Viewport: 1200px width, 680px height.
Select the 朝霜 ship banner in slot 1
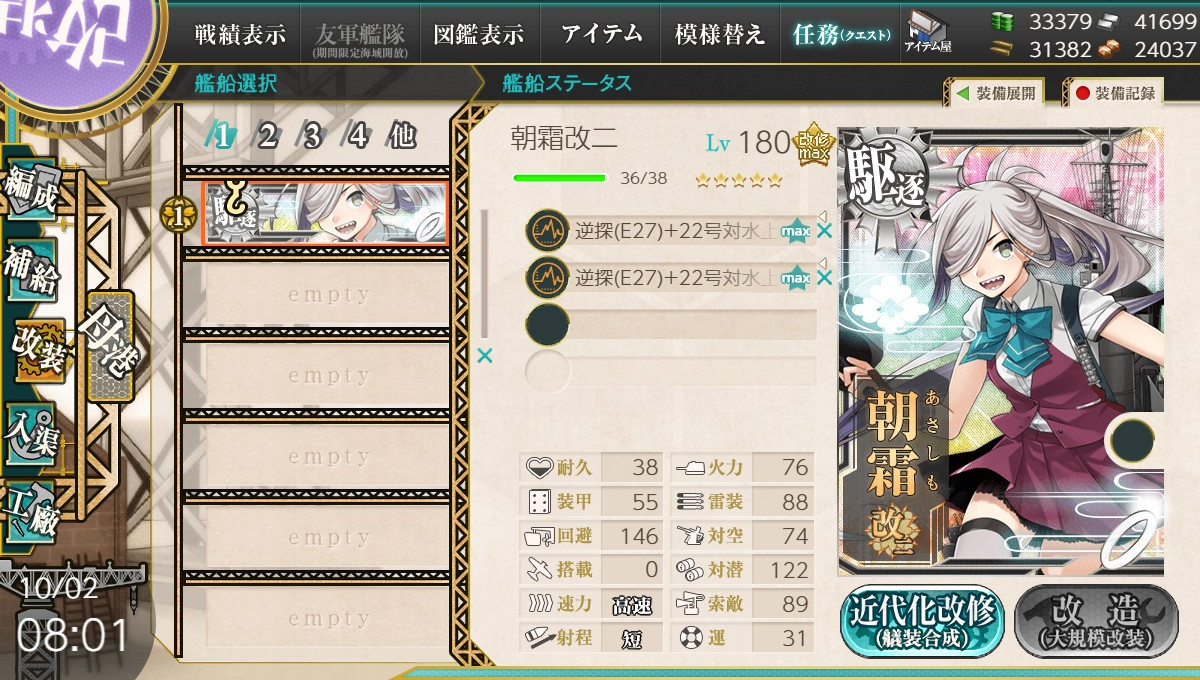pyautogui.click(x=324, y=213)
